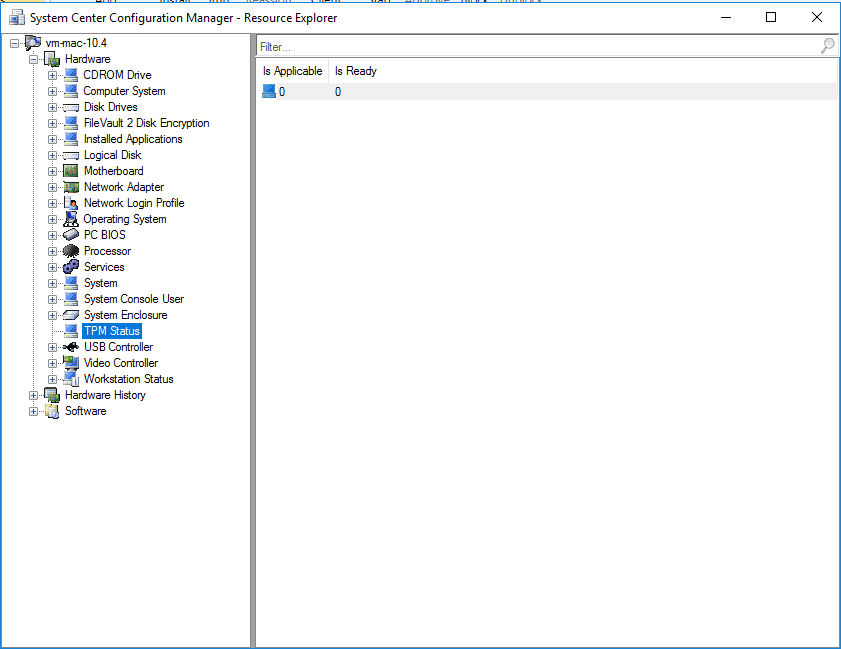
Task: Collapse the vm-mac-10.4 root node
Action: click(15, 43)
